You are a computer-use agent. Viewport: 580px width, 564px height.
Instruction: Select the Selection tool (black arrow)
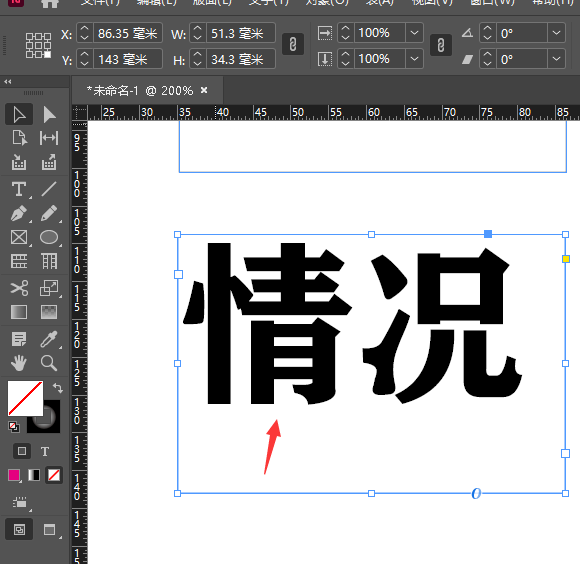pyautogui.click(x=19, y=114)
